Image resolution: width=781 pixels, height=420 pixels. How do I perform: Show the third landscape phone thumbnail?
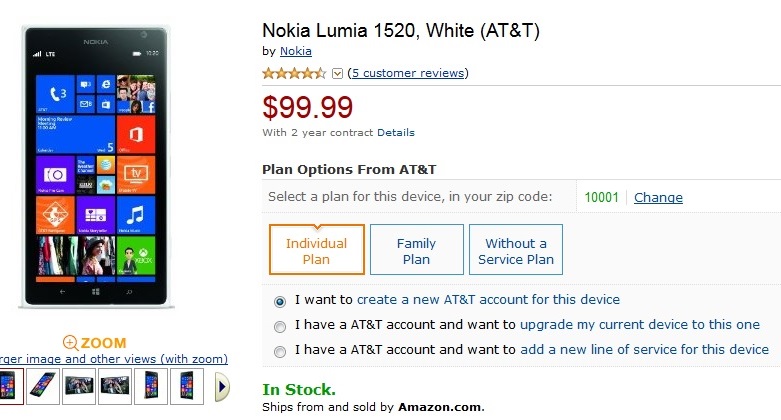79,386
